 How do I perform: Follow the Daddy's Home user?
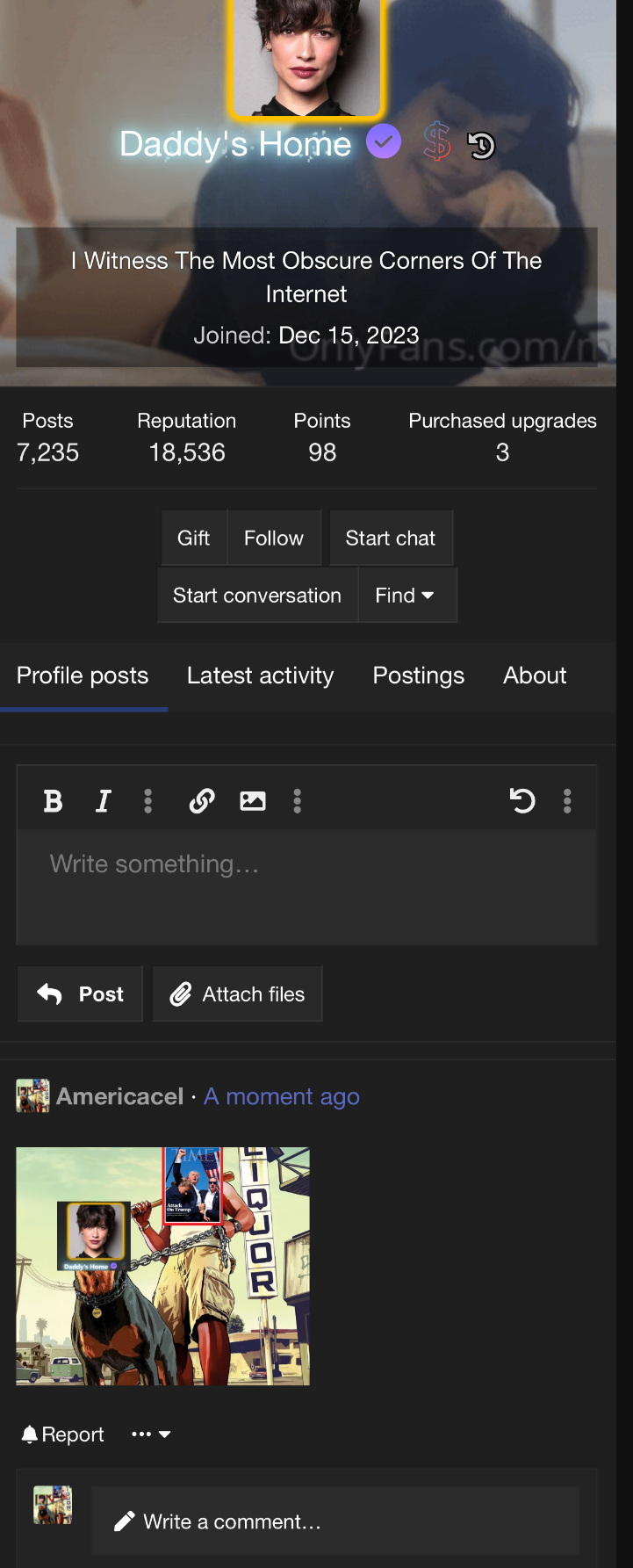pyautogui.click(x=274, y=538)
